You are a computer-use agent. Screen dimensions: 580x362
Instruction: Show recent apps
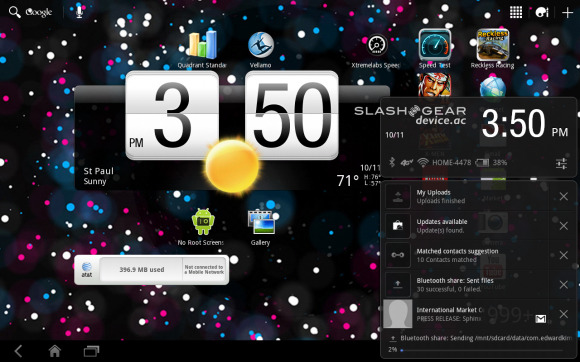91,351
